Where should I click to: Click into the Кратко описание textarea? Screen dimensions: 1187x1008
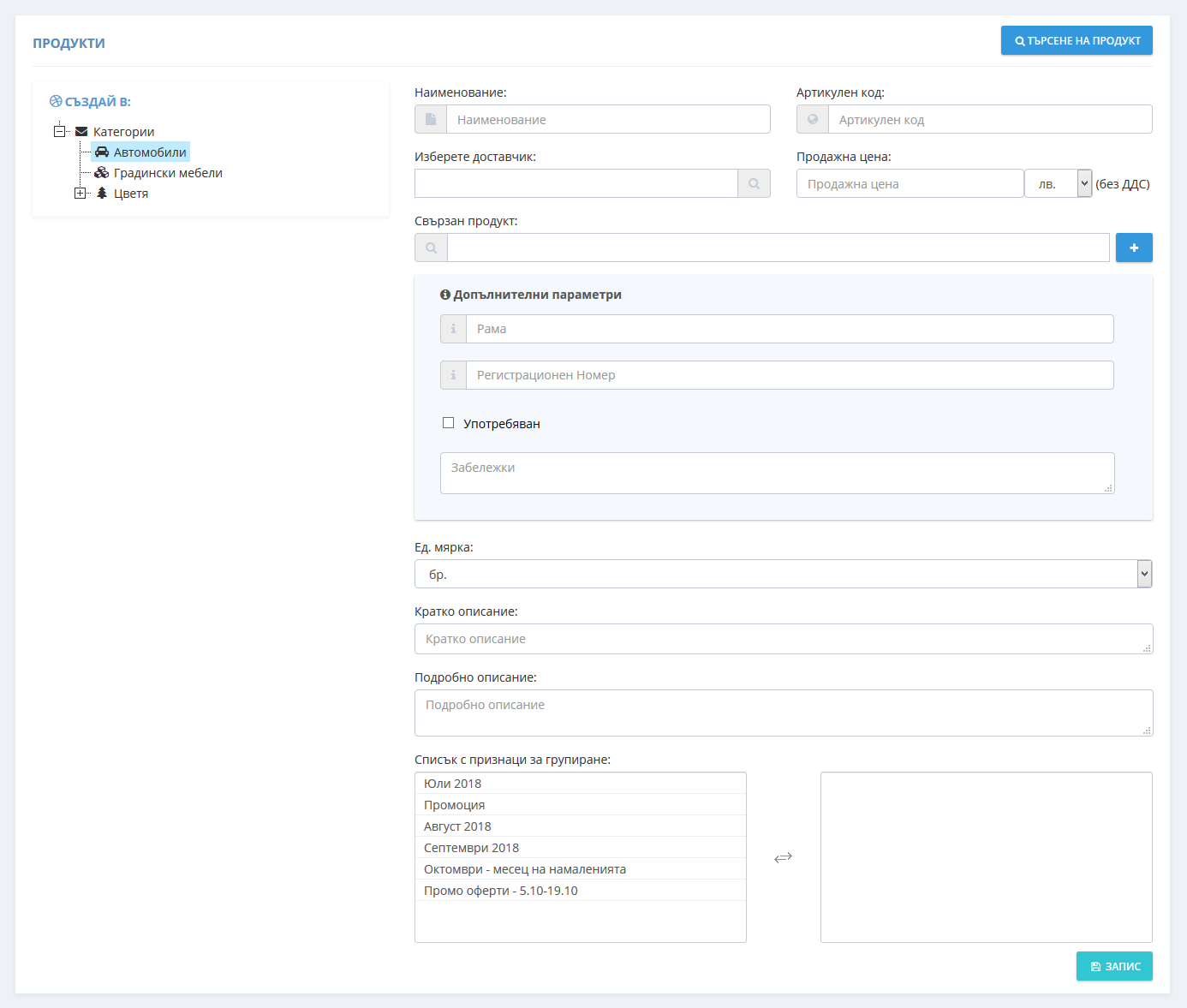click(784, 639)
